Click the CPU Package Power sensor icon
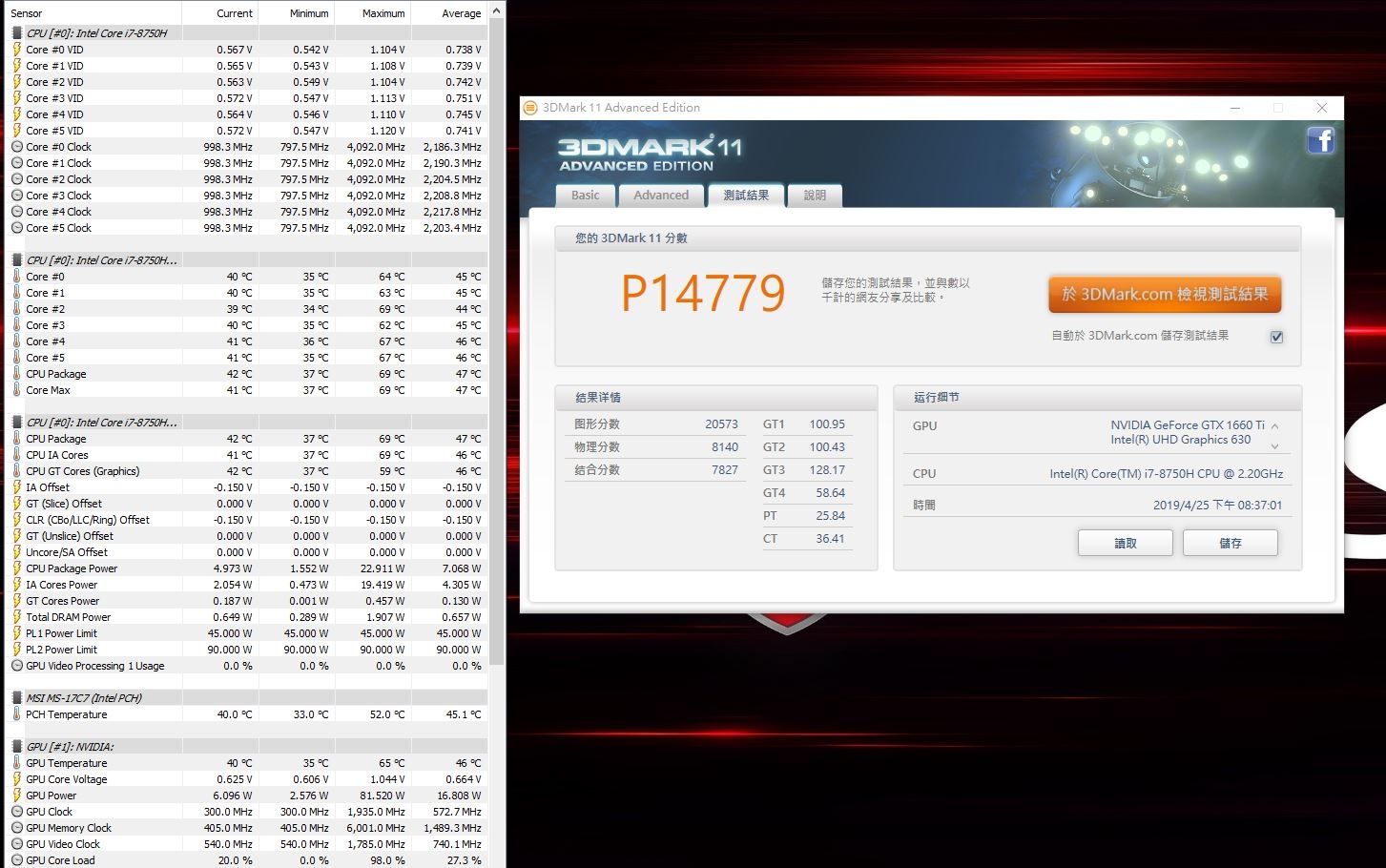This screenshot has width=1386, height=868. [17, 568]
